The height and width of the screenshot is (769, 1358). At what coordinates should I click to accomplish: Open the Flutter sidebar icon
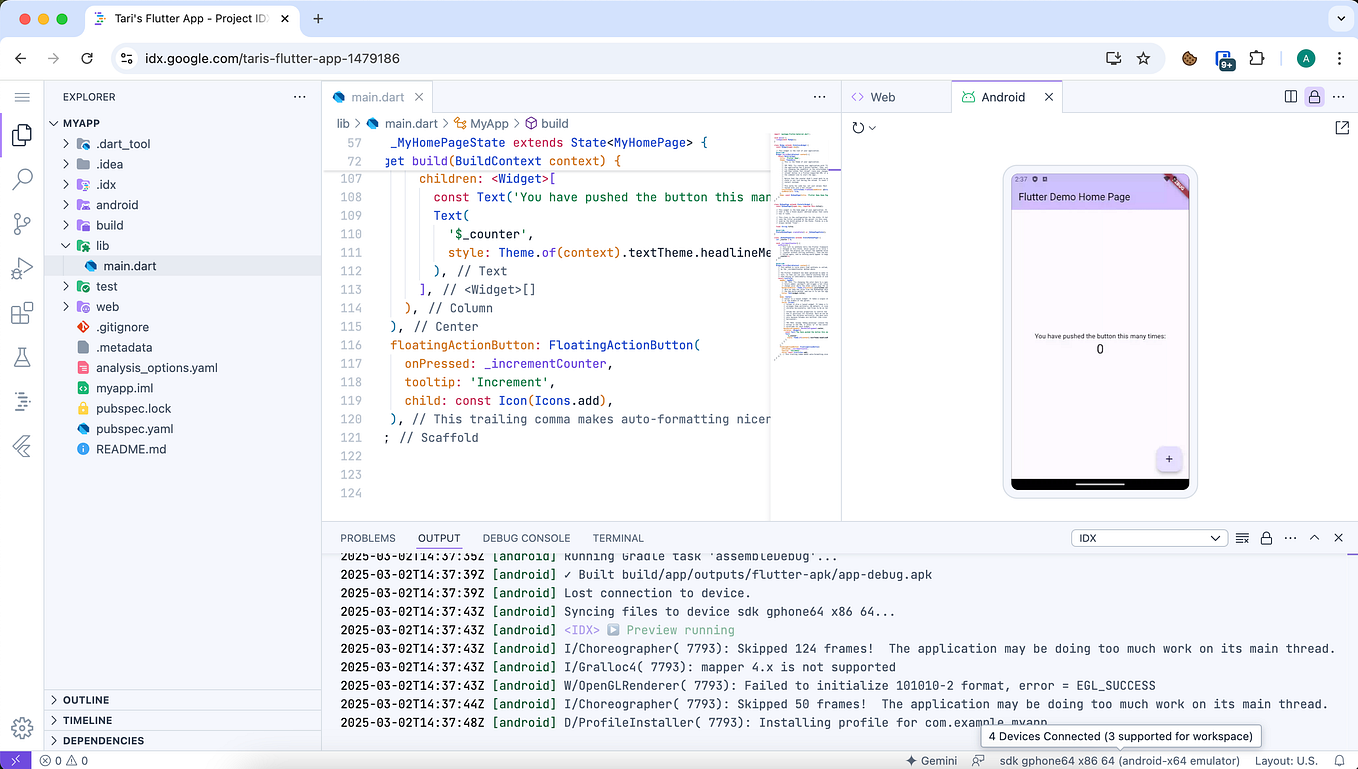click(22, 447)
